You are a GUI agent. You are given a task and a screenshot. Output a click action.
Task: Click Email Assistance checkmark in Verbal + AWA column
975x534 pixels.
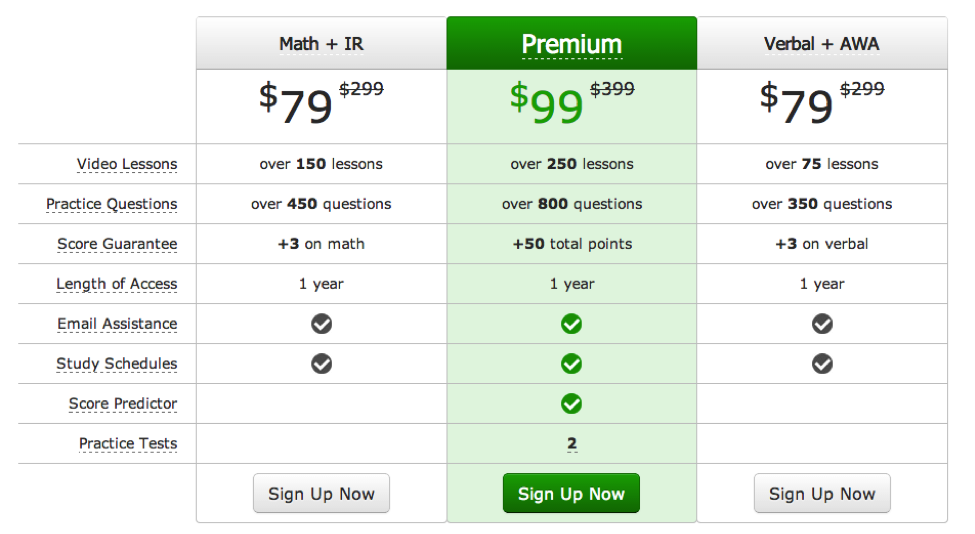coord(822,324)
